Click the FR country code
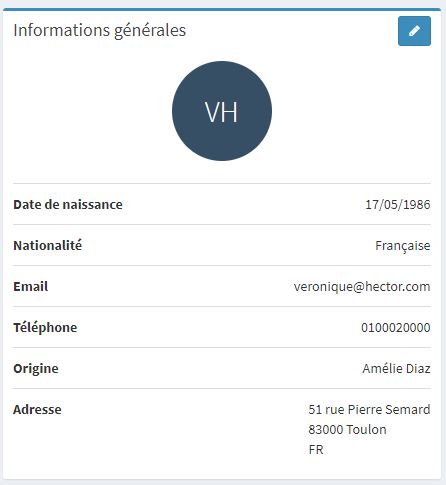 tap(316, 450)
